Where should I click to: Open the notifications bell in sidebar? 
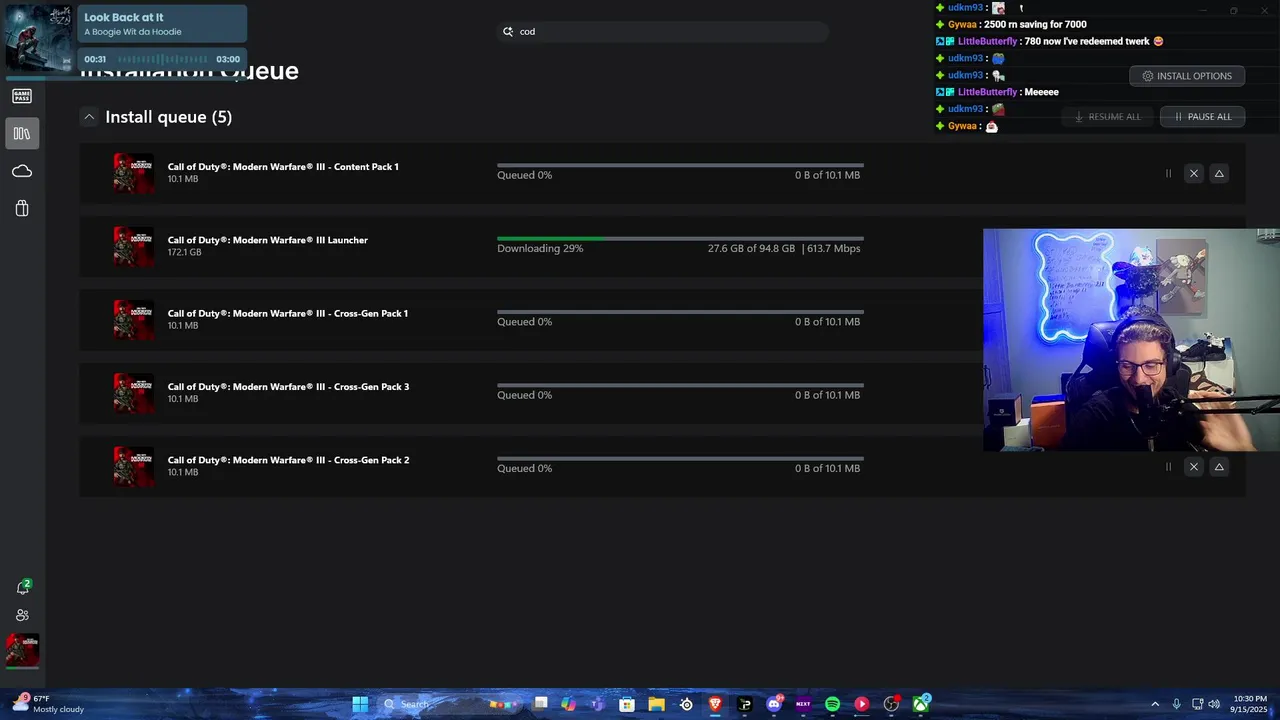[22, 587]
